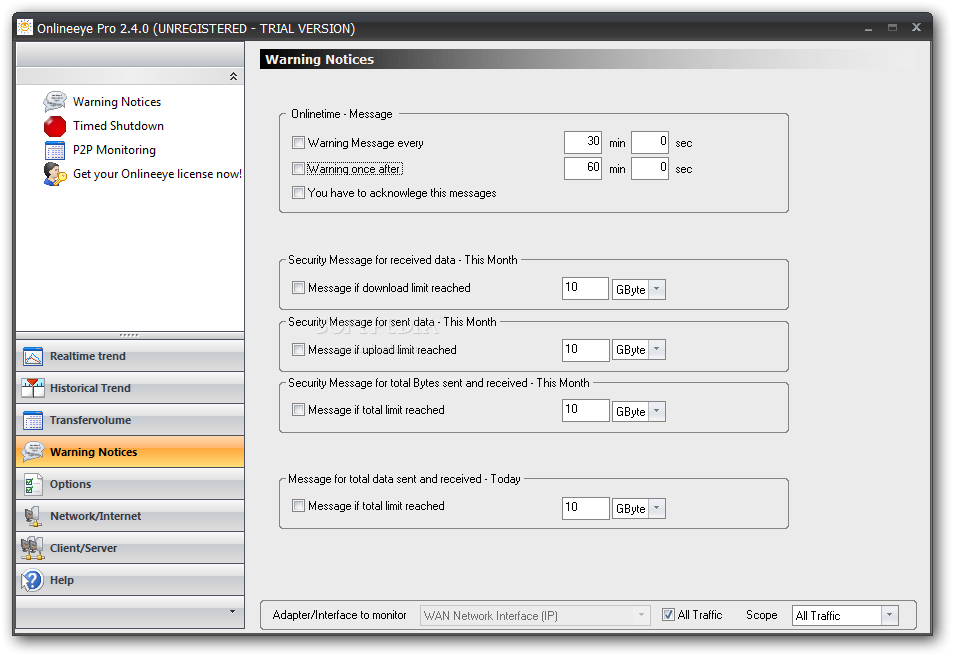The height and width of the screenshot is (656, 953).
Task: Enable Message if download limit reached
Action: click(298, 288)
